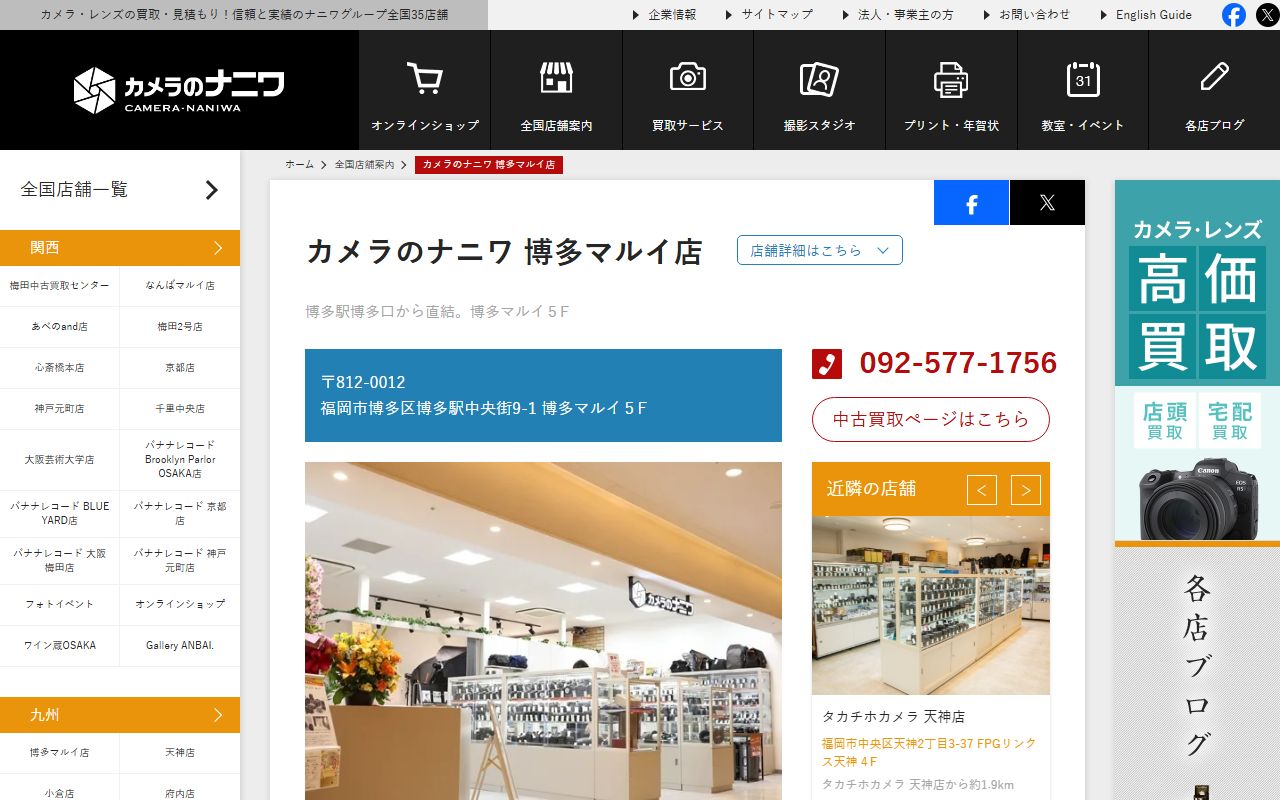Open カメラ・レンズ高価買取 banner
Viewport: 1280px width, 800px height.
pos(1197,360)
